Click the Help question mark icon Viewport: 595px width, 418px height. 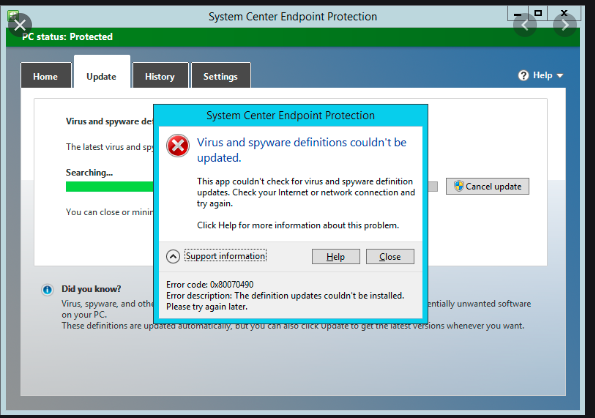[x=523, y=75]
